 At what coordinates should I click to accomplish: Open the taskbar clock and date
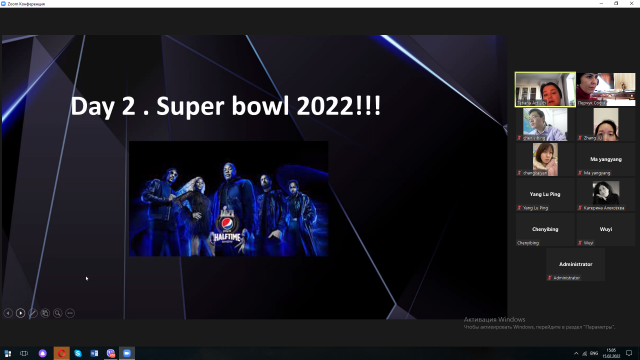611,353
